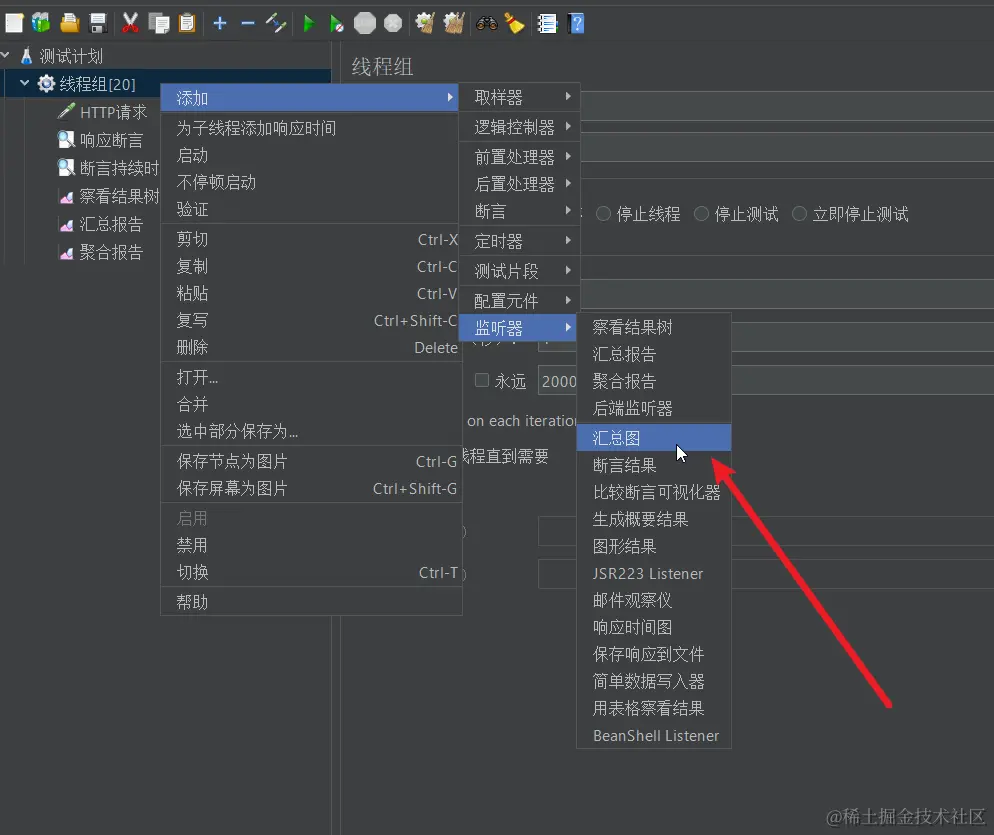The width and height of the screenshot is (994, 835).
Task: Click the Expand all plus icon
Action: [x=220, y=23]
